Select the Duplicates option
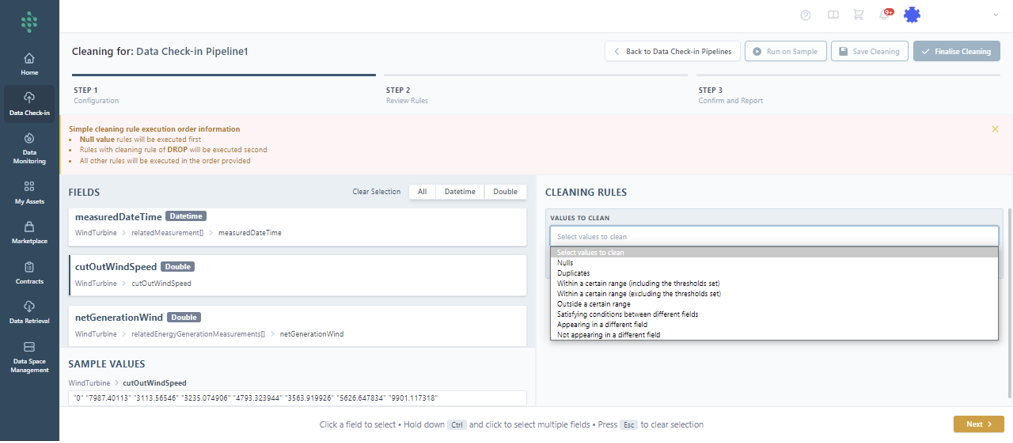1013x443 pixels. [x=573, y=273]
